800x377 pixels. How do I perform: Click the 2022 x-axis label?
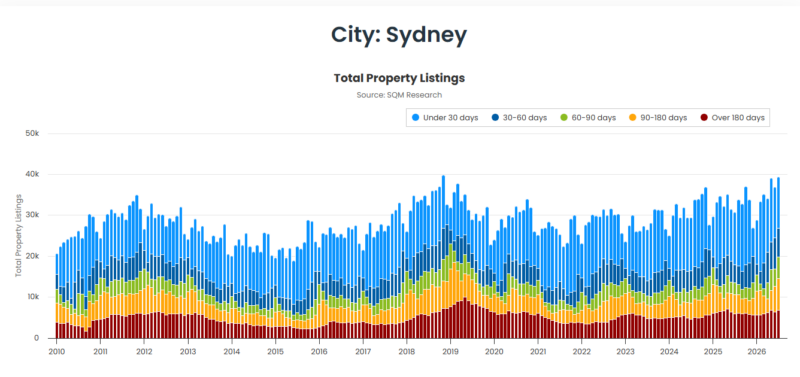click(582, 352)
